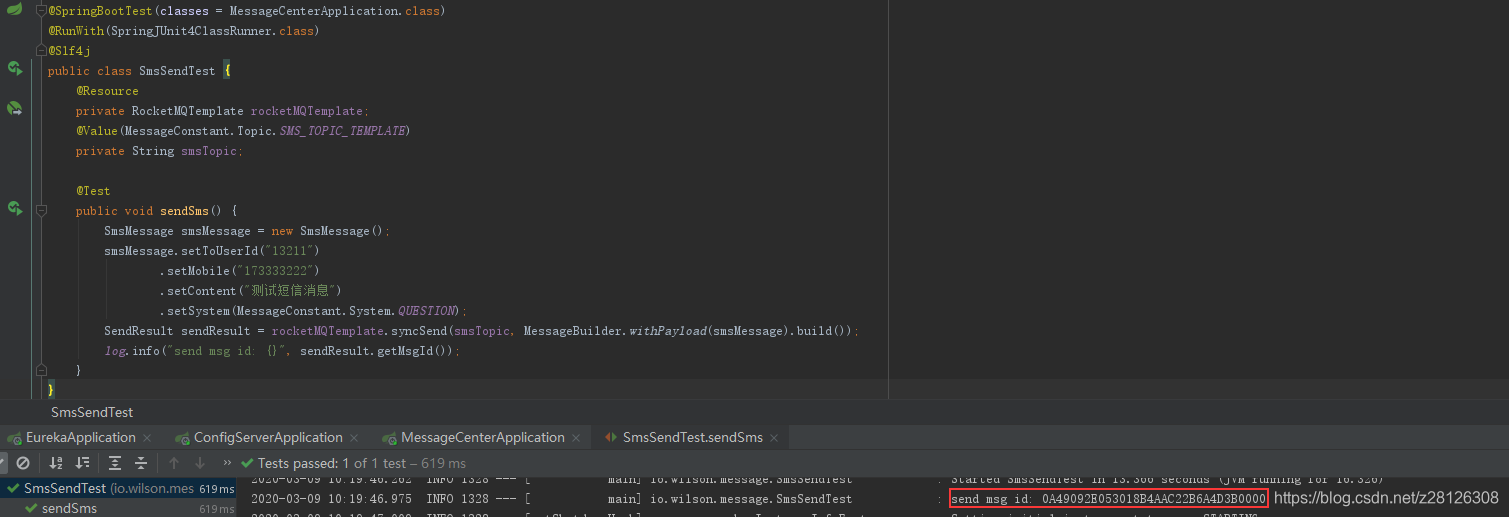Click the expand all icon in test toolbar
The width and height of the screenshot is (1509, 517).
tap(115, 463)
